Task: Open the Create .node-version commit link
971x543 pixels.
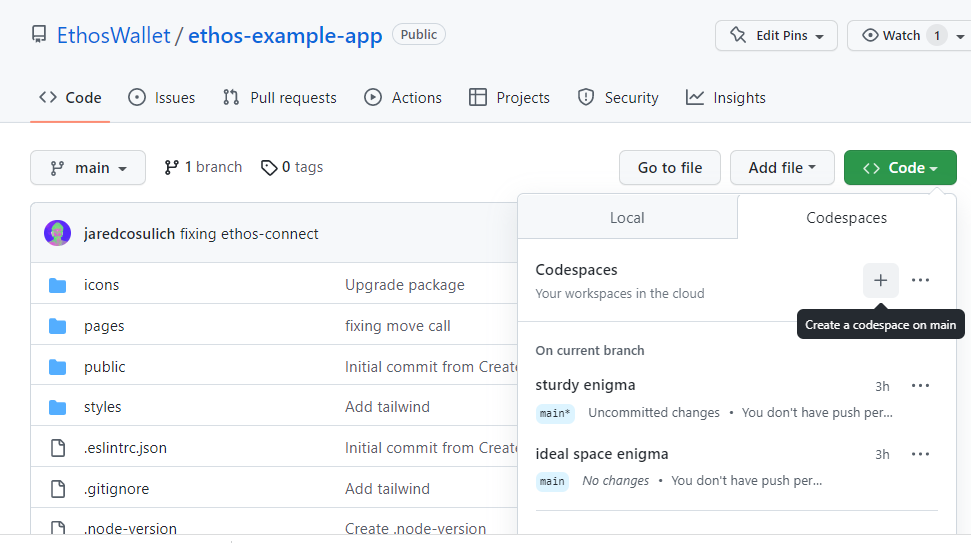Action: pyautogui.click(x=416, y=528)
